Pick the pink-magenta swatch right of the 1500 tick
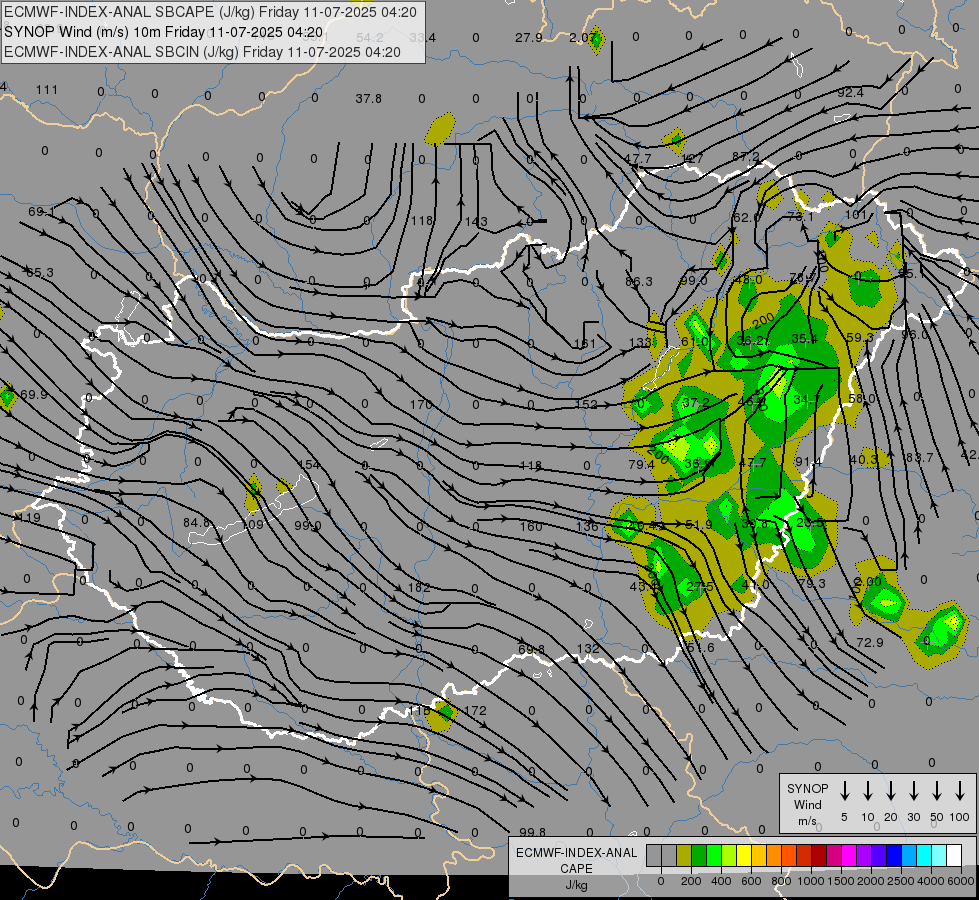The height and width of the screenshot is (900, 979). (834, 855)
